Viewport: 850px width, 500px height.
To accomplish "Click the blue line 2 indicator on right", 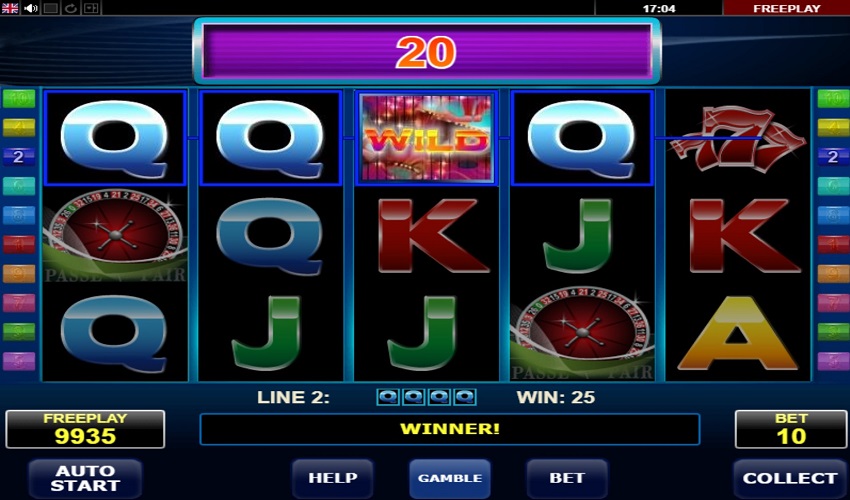I will [833, 157].
